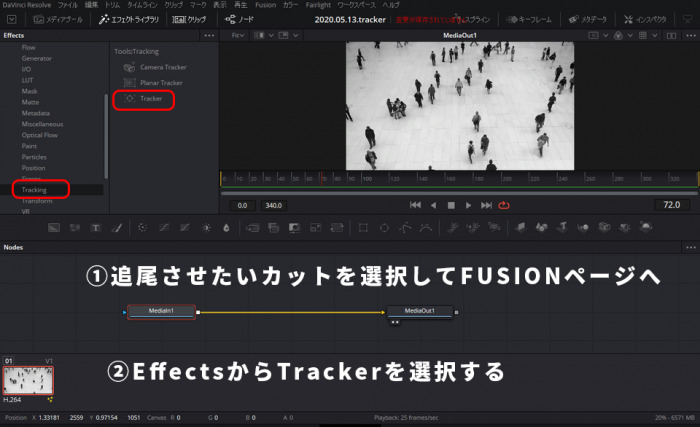The height and width of the screenshot is (427, 700).
Task: Add a Merge 3D node
Action: tap(583, 227)
